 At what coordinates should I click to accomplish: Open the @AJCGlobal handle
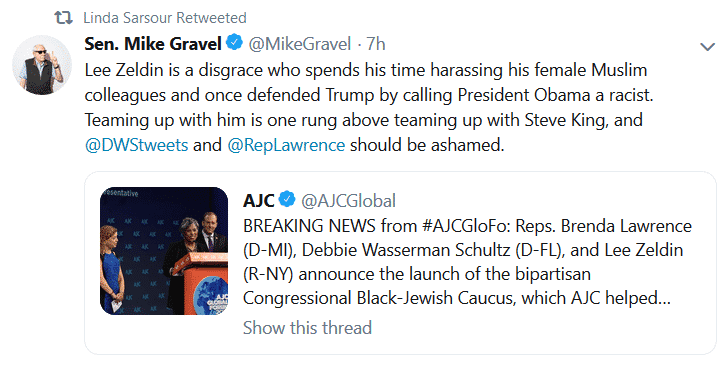(349, 201)
